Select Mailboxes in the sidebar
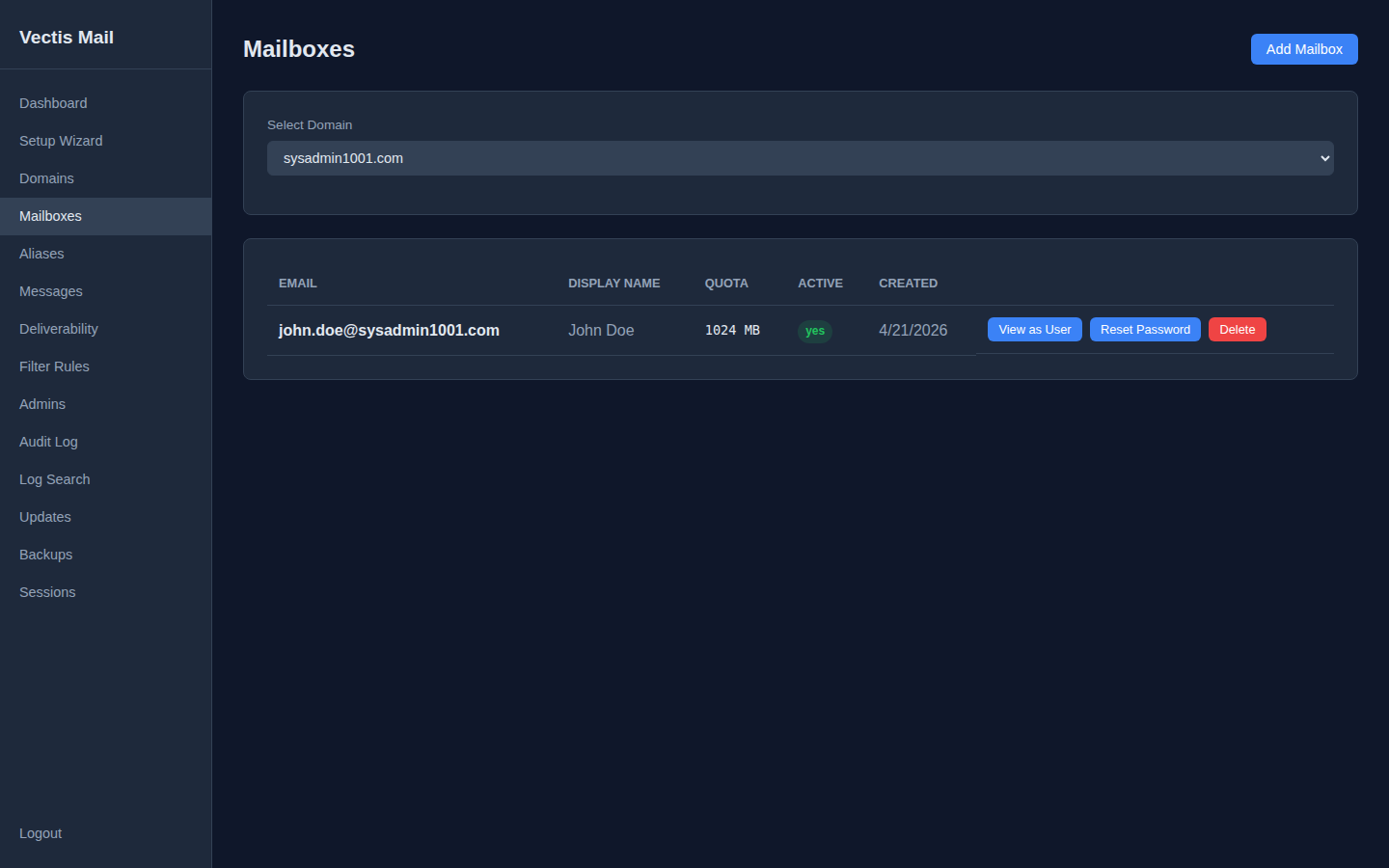The width and height of the screenshot is (1389, 868). click(x=105, y=216)
